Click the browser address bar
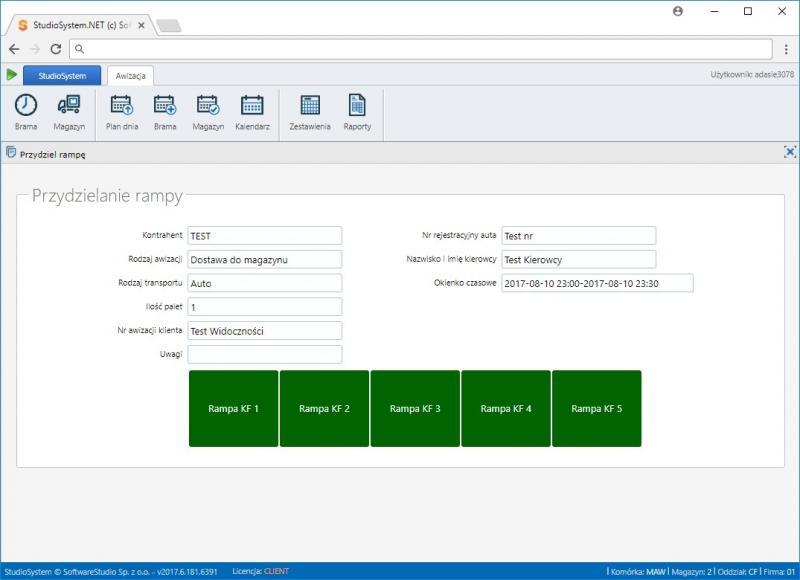Screen dimensions: 800x580 point(420,49)
